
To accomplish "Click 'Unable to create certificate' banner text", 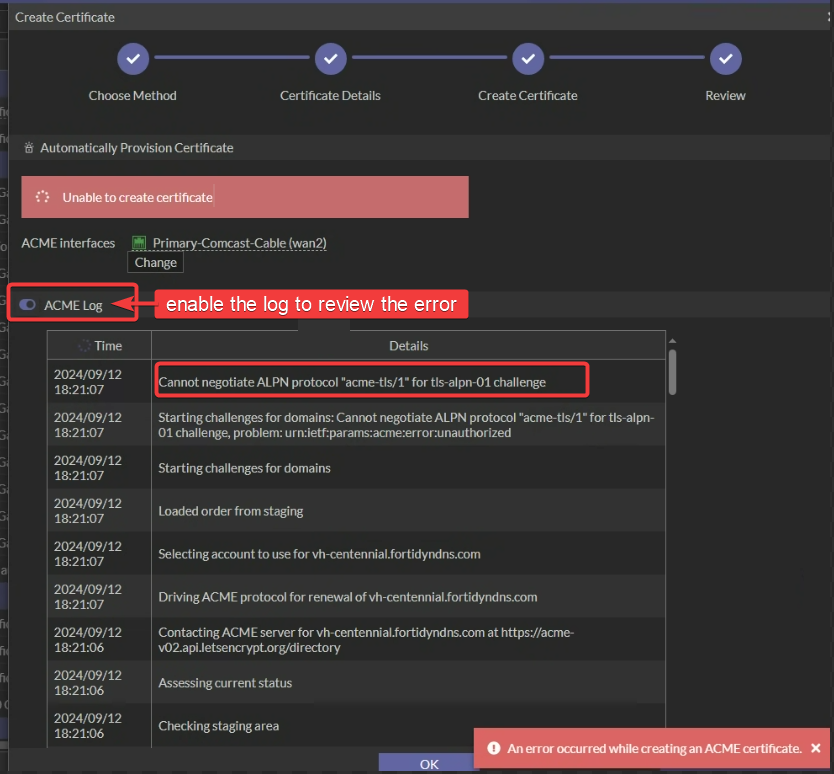I will (137, 197).
